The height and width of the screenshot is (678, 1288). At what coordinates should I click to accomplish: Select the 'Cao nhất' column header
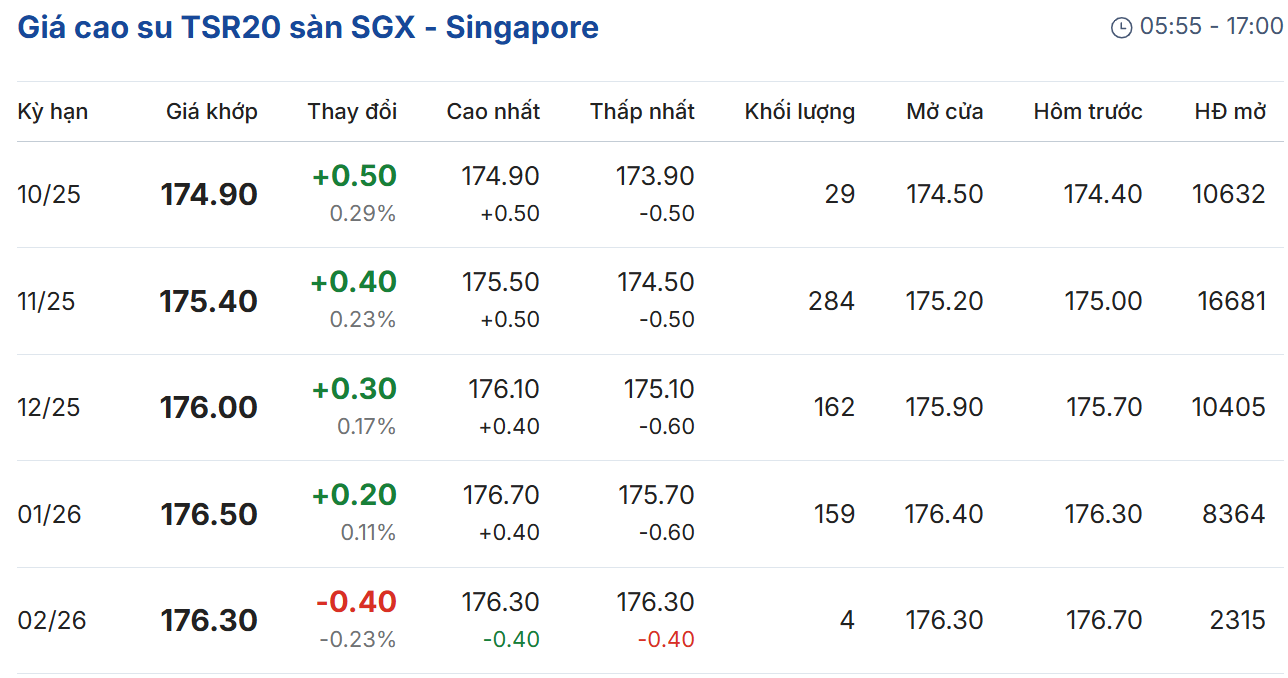[493, 111]
